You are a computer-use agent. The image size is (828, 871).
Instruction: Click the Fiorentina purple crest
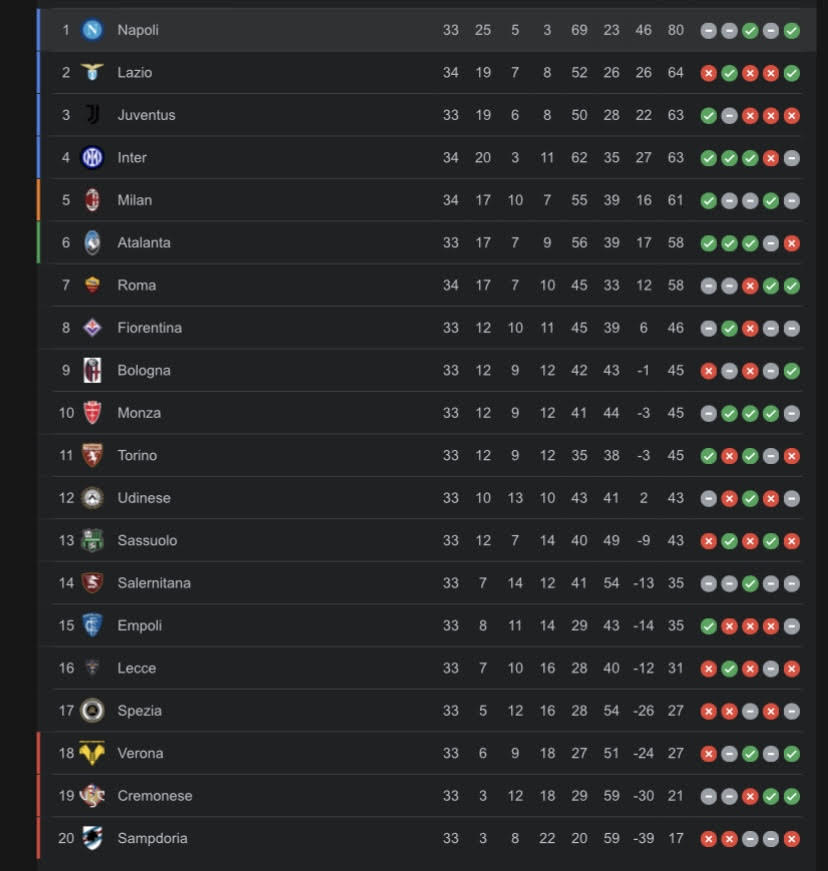point(92,328)
